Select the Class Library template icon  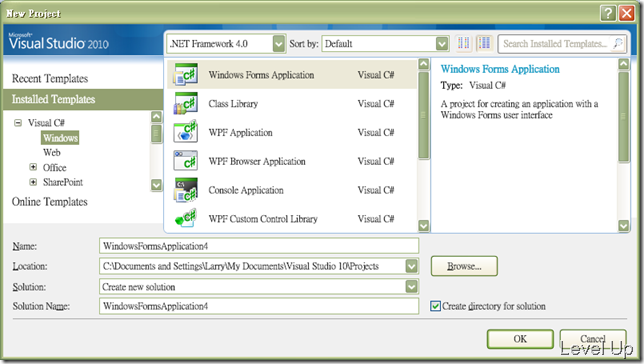pos(186,103)
